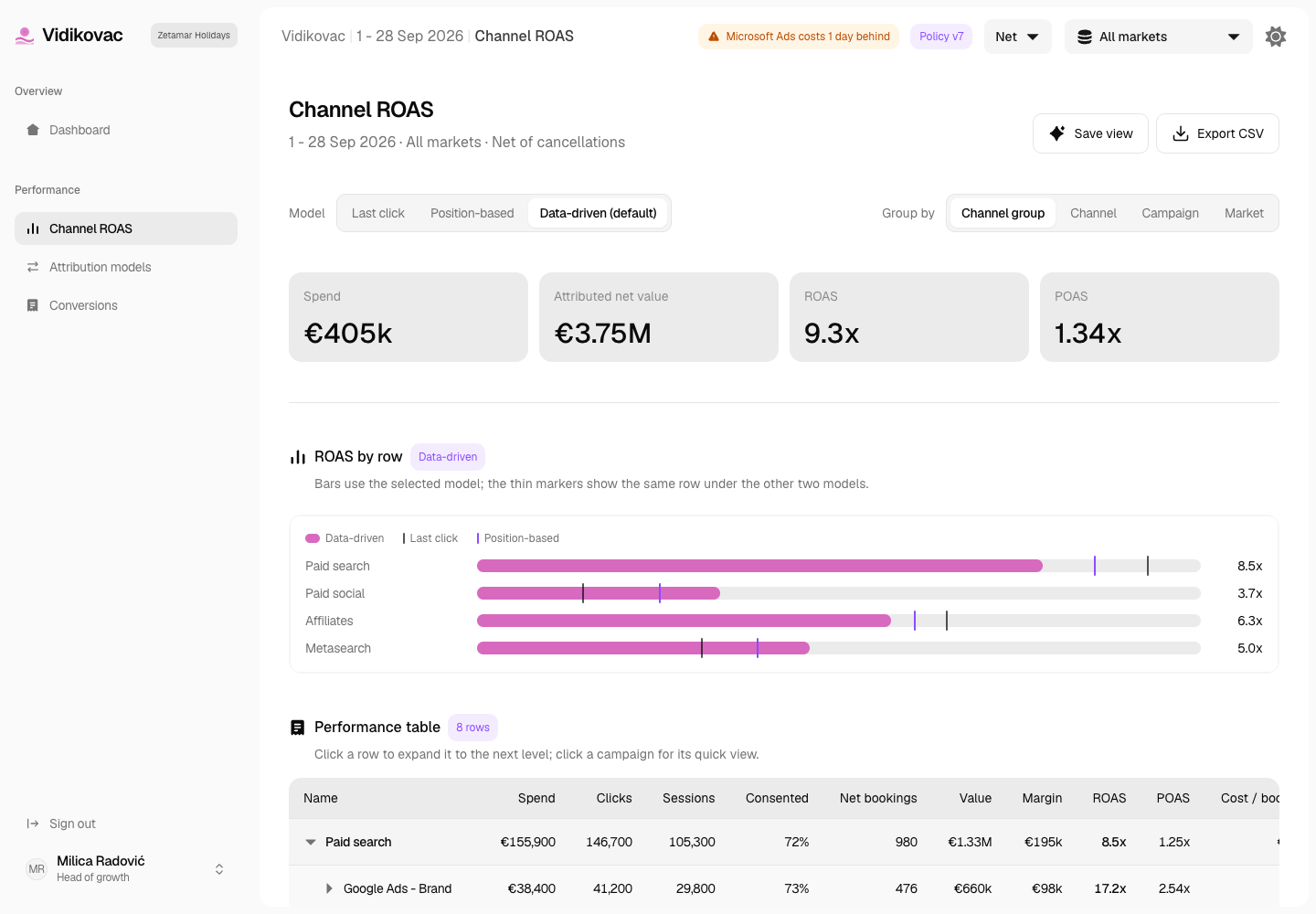
Task: Open Dashboard via its home icon
Action: click(x=33, y=130)
